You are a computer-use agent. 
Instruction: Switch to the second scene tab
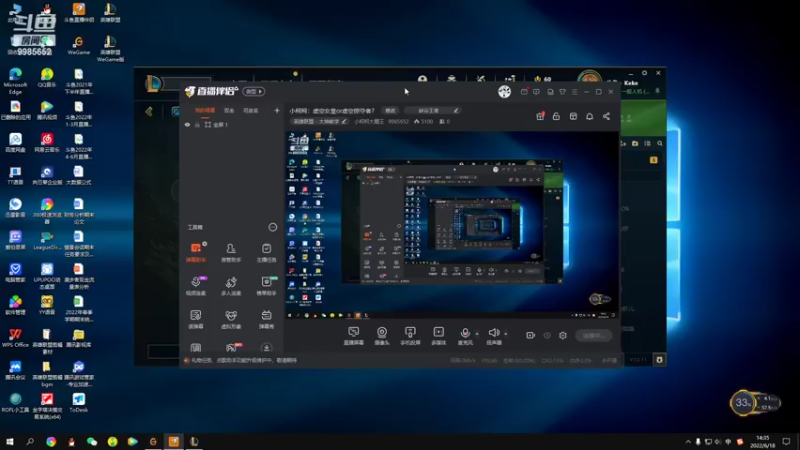pos(229,110)
